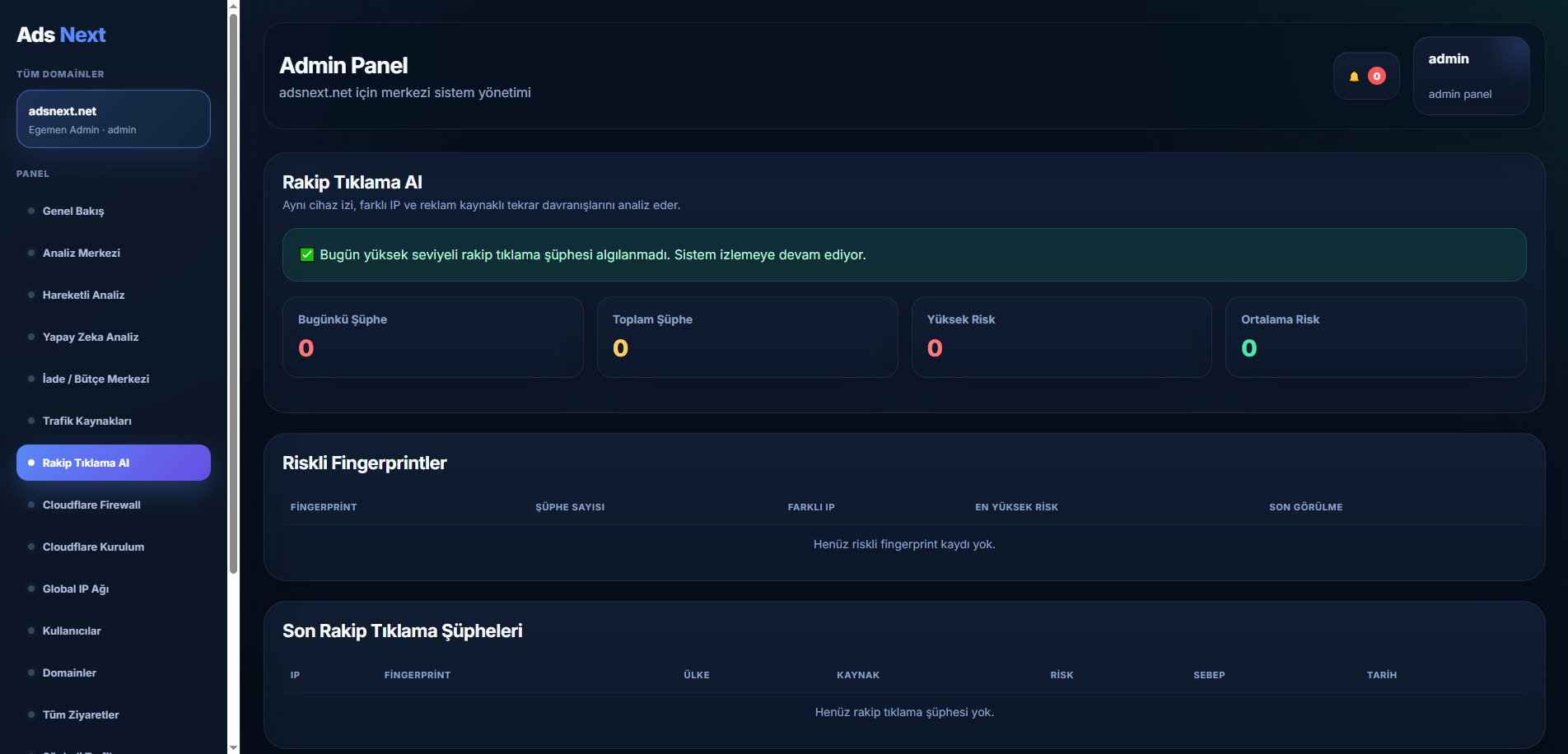The image size is (1568, 754).
Task: Navigate to Kullanıcılar
Action: pos(114,631)
